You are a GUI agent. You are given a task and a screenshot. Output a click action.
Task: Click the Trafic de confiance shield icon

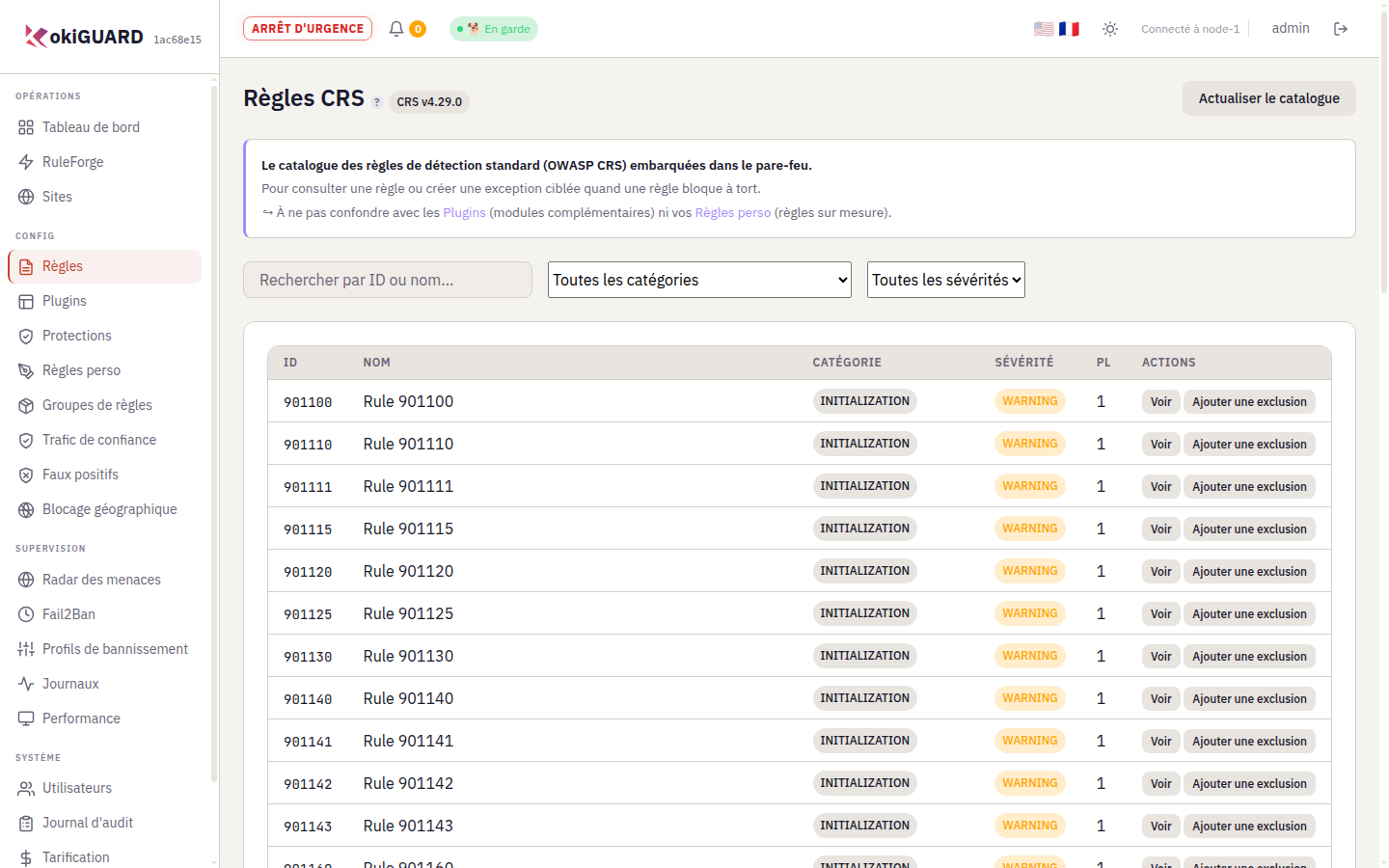click(26, 440)
